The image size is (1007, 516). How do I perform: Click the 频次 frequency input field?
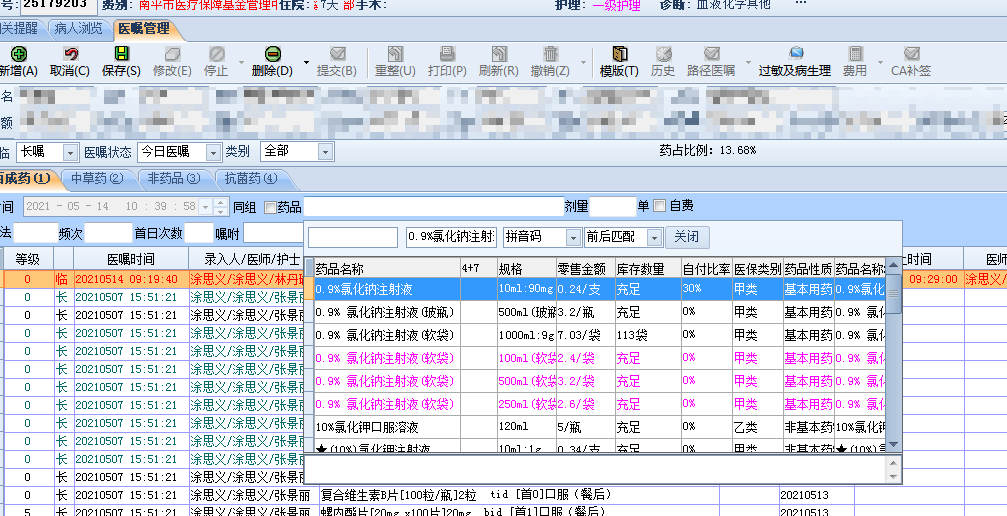(108, 233)
